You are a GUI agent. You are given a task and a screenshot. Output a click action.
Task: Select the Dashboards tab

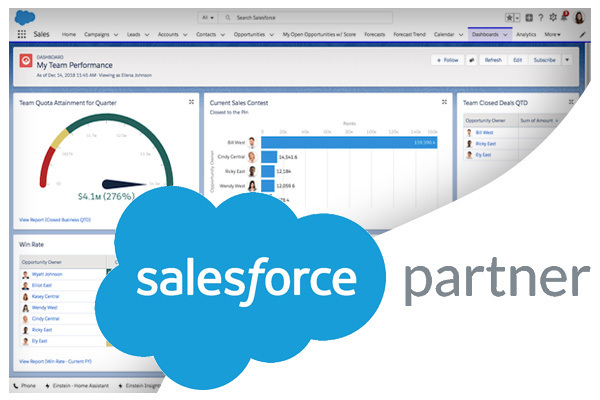pos(485,34)
